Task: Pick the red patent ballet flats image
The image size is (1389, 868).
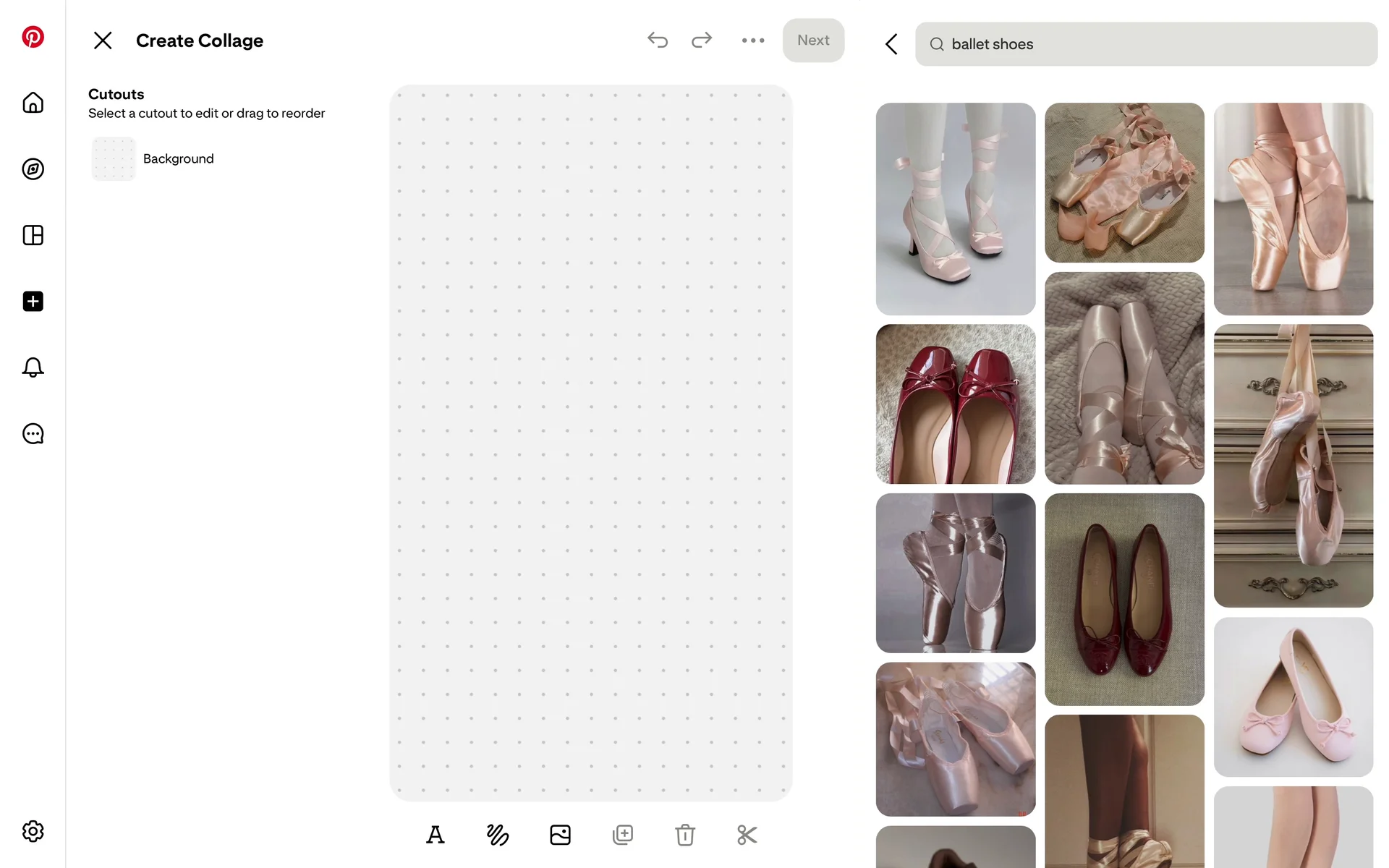Action: [955, 404]
